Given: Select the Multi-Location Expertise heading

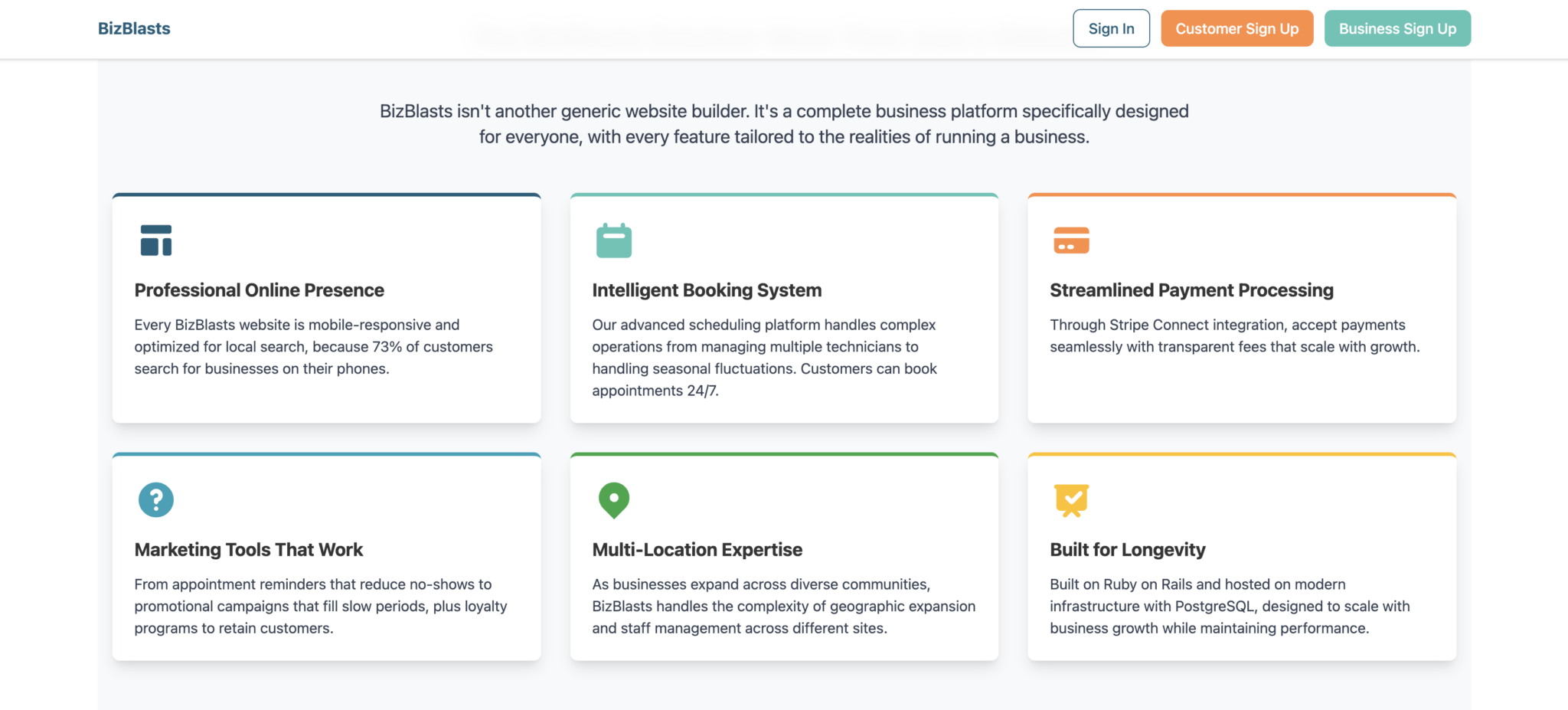Looking at the screenshot, I should pos(697,550).
